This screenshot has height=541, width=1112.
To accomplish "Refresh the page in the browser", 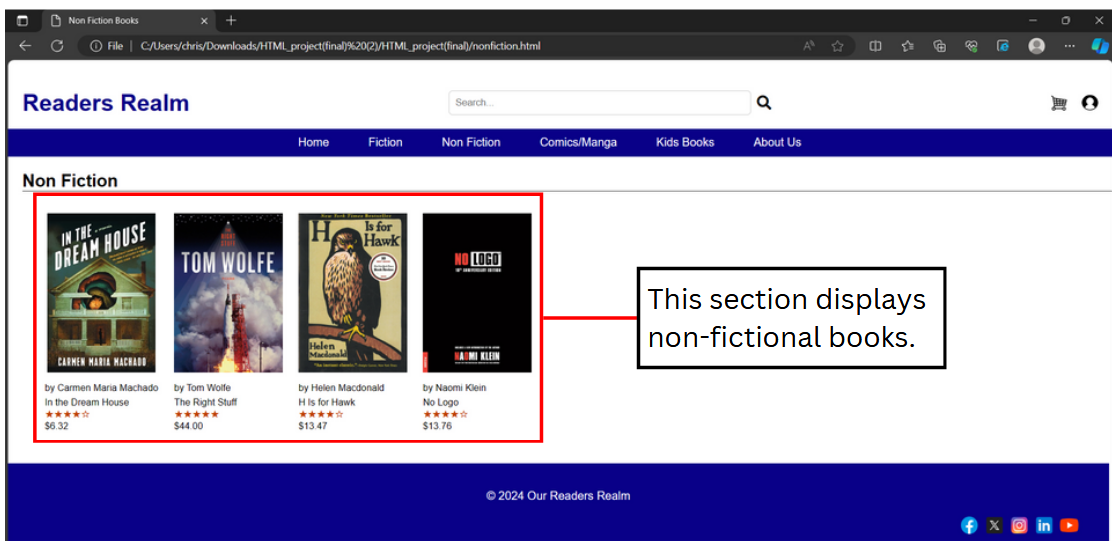I will pyautogui.click(x=58, y=46).
